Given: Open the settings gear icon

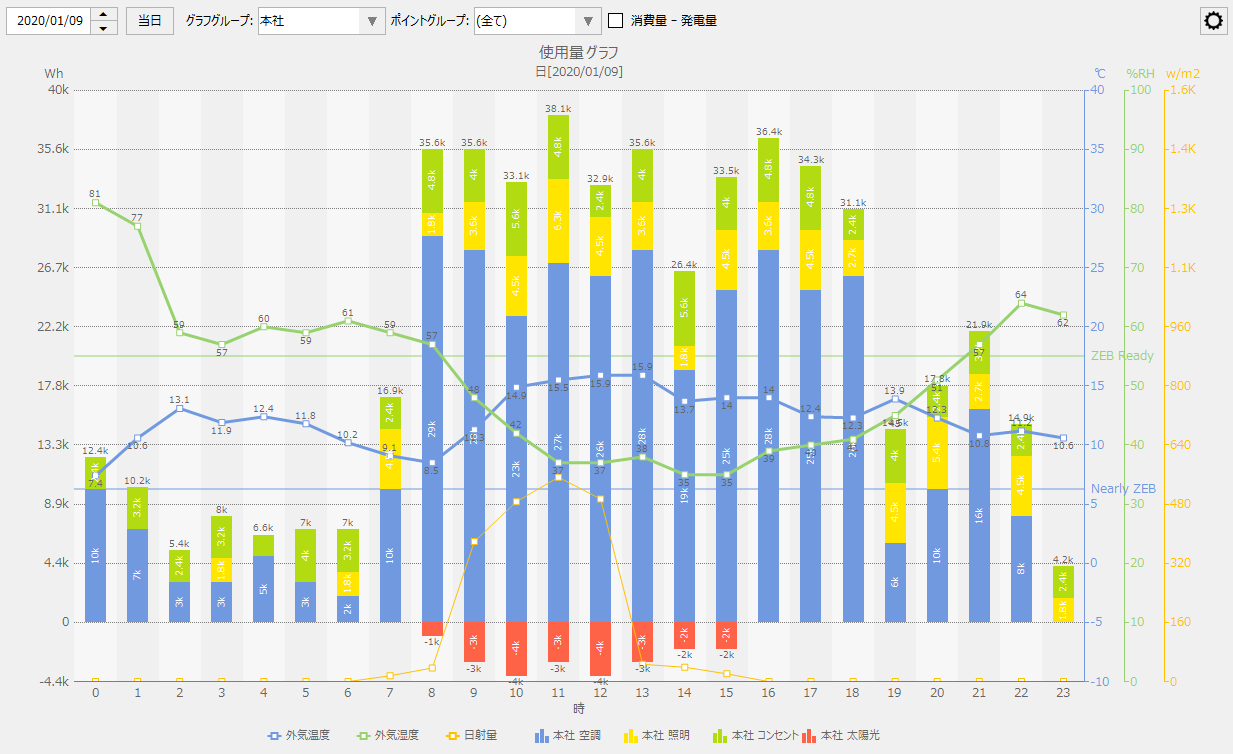Looking at the screenshot, I should click(1213, 21).
